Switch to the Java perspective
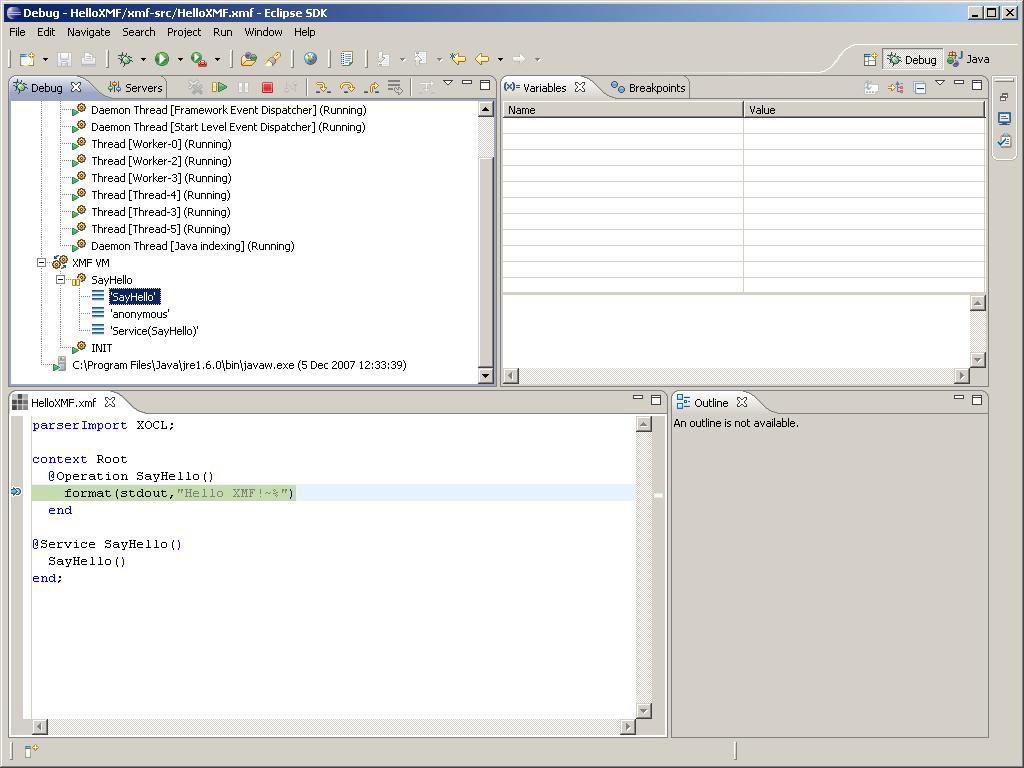 coord(968,59)
